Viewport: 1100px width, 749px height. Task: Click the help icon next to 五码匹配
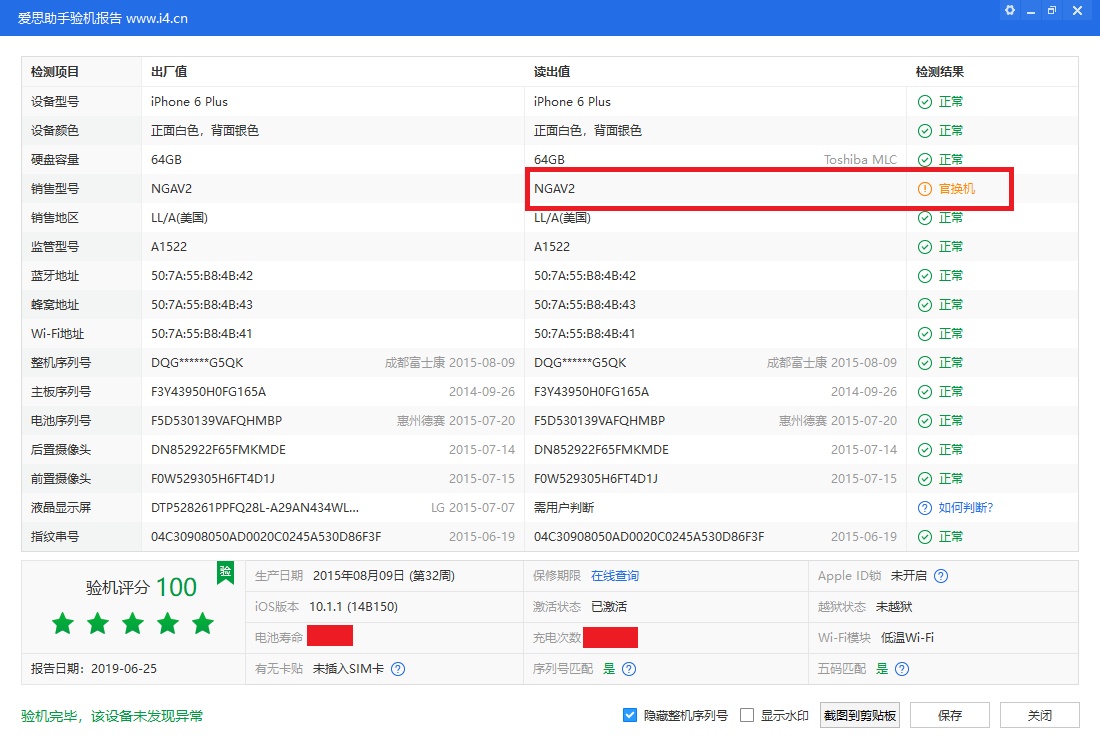point(902,669)
